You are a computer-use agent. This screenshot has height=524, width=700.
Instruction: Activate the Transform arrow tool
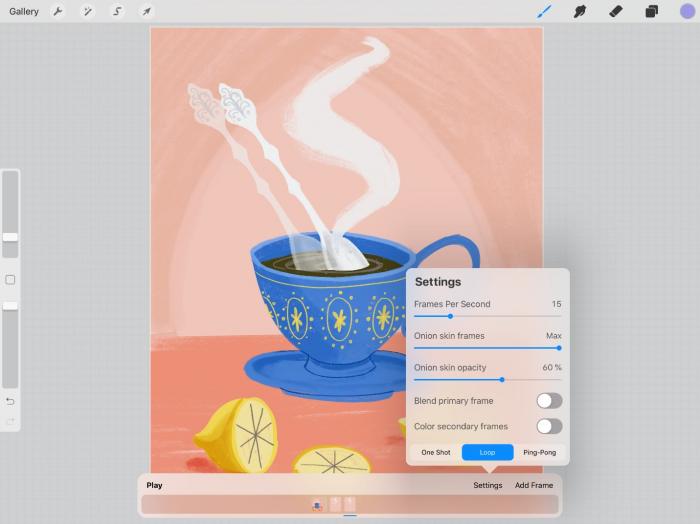pyautogui.click(x=146, y=11)
